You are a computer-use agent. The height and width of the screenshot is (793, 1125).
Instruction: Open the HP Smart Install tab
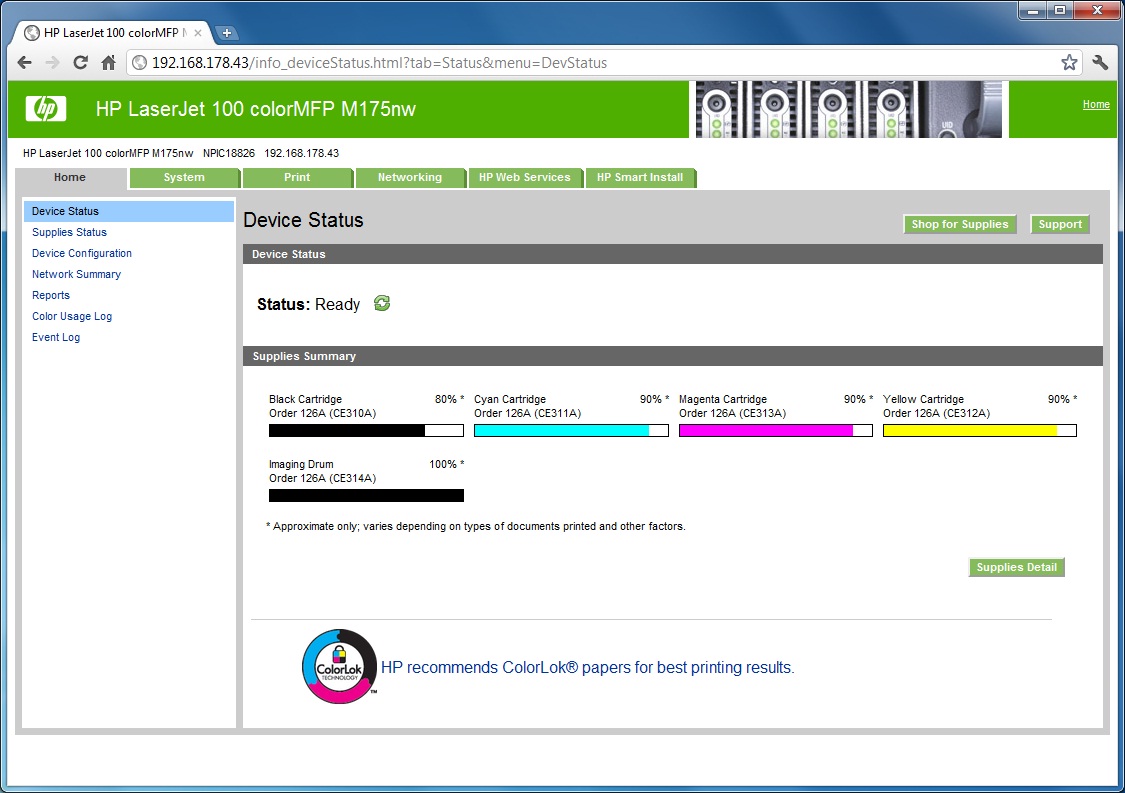(x=640, y=177)
